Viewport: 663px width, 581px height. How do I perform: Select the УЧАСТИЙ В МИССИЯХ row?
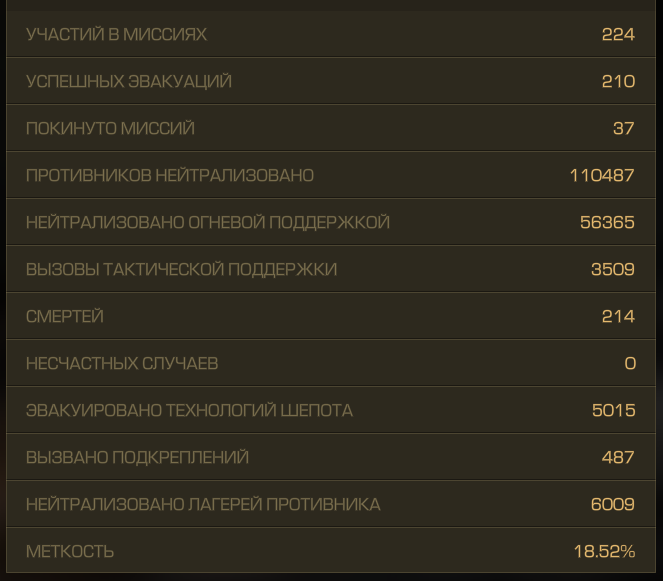tap(331, 34)
